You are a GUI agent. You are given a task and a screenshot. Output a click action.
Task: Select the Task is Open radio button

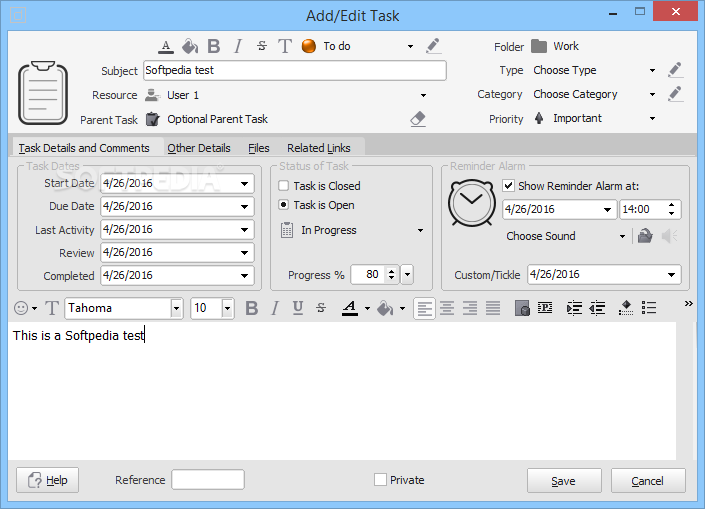pos(284,205)
